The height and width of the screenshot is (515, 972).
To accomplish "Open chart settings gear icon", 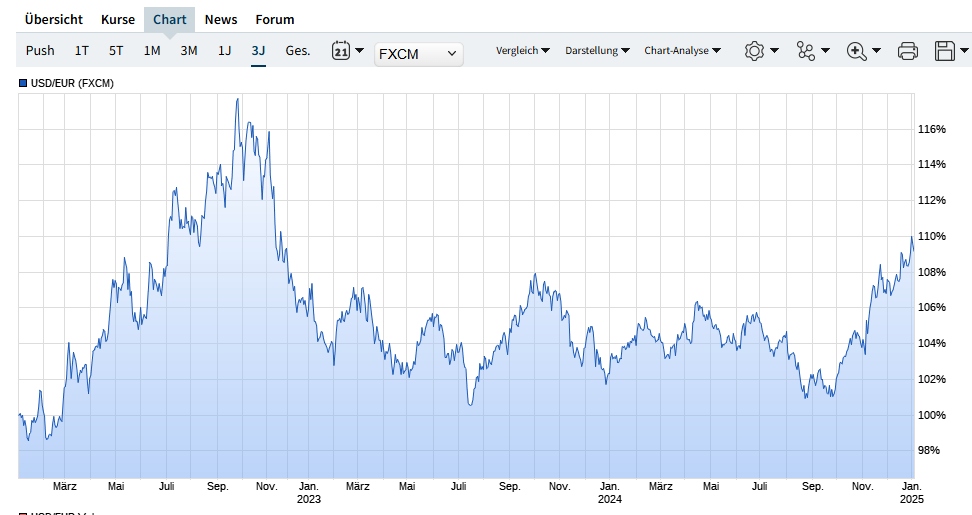I will click(x=754, y=51).
